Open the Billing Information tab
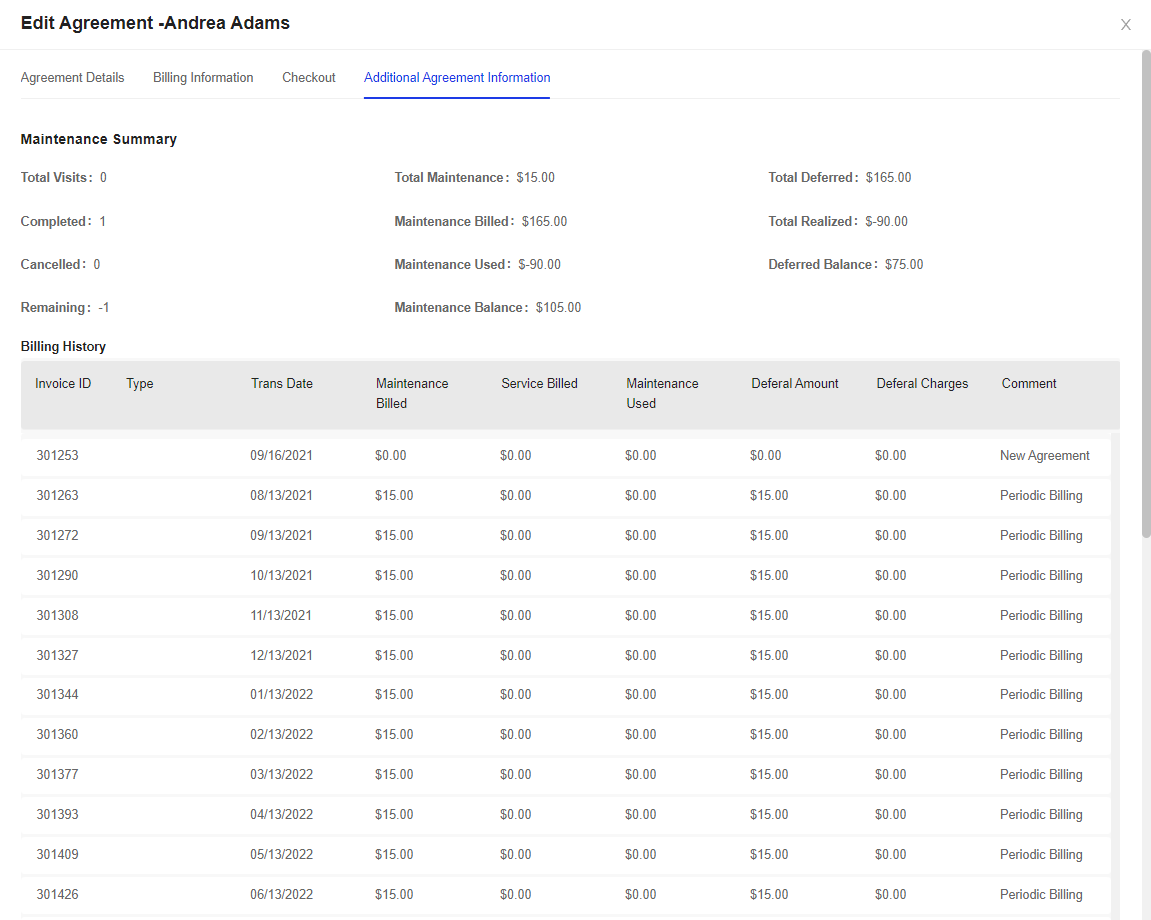Screen dimensions: 1151x920 click(203, 77)
